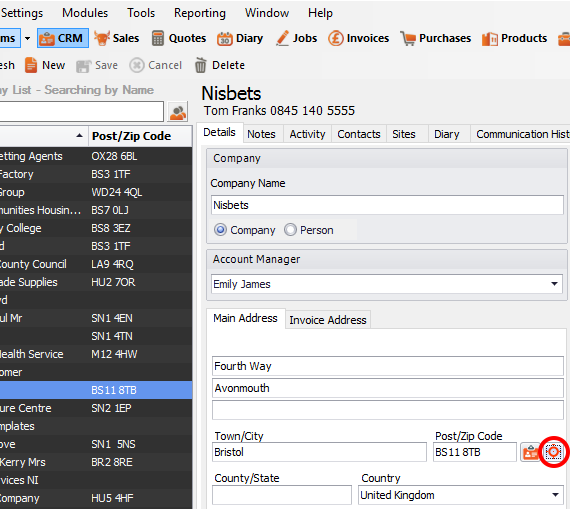Open the CRM module
The width and height of the screenshot is (570, 509).
point(63,38)
